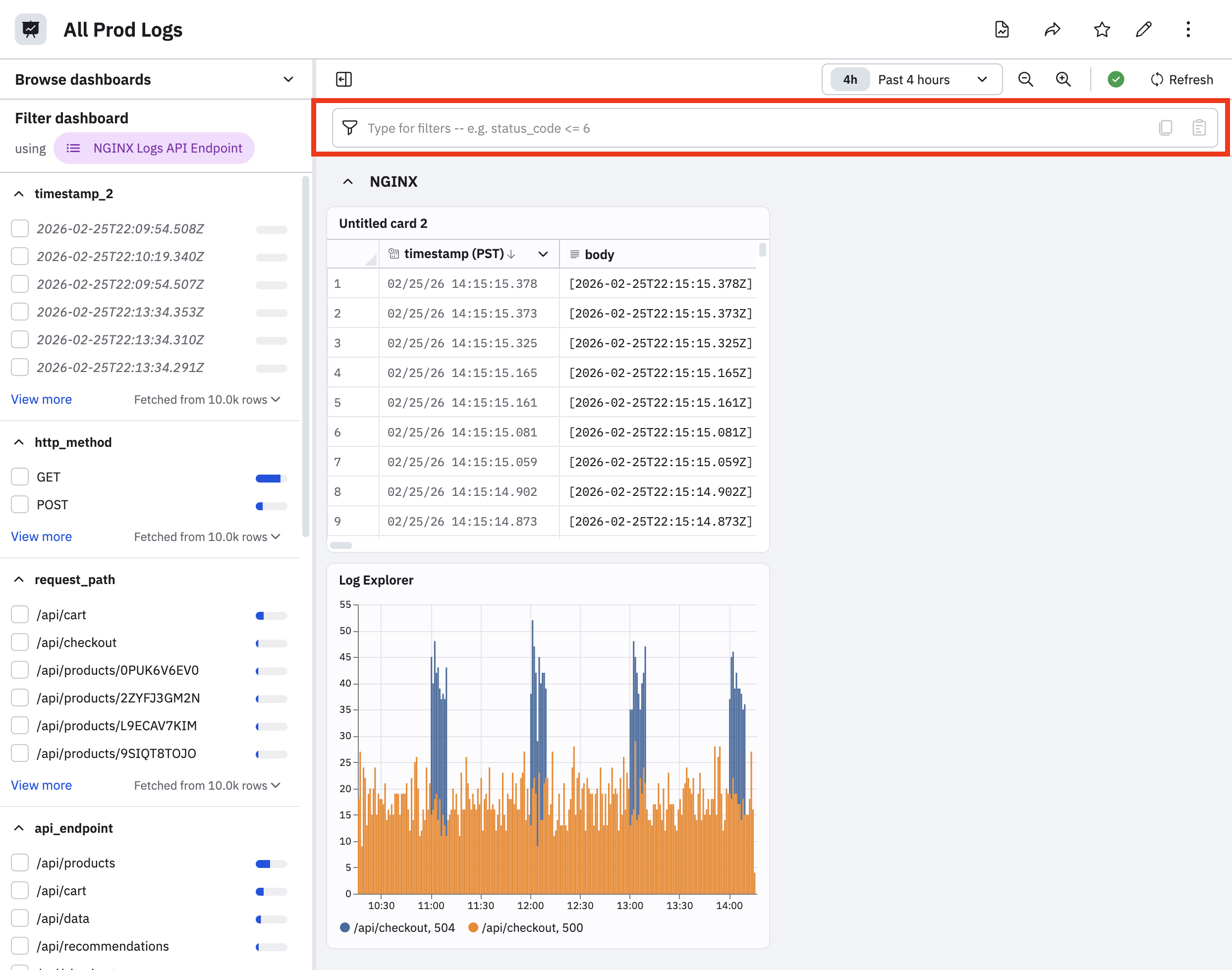
Task: Click the copy filters icon
Action: point(1165,128)
